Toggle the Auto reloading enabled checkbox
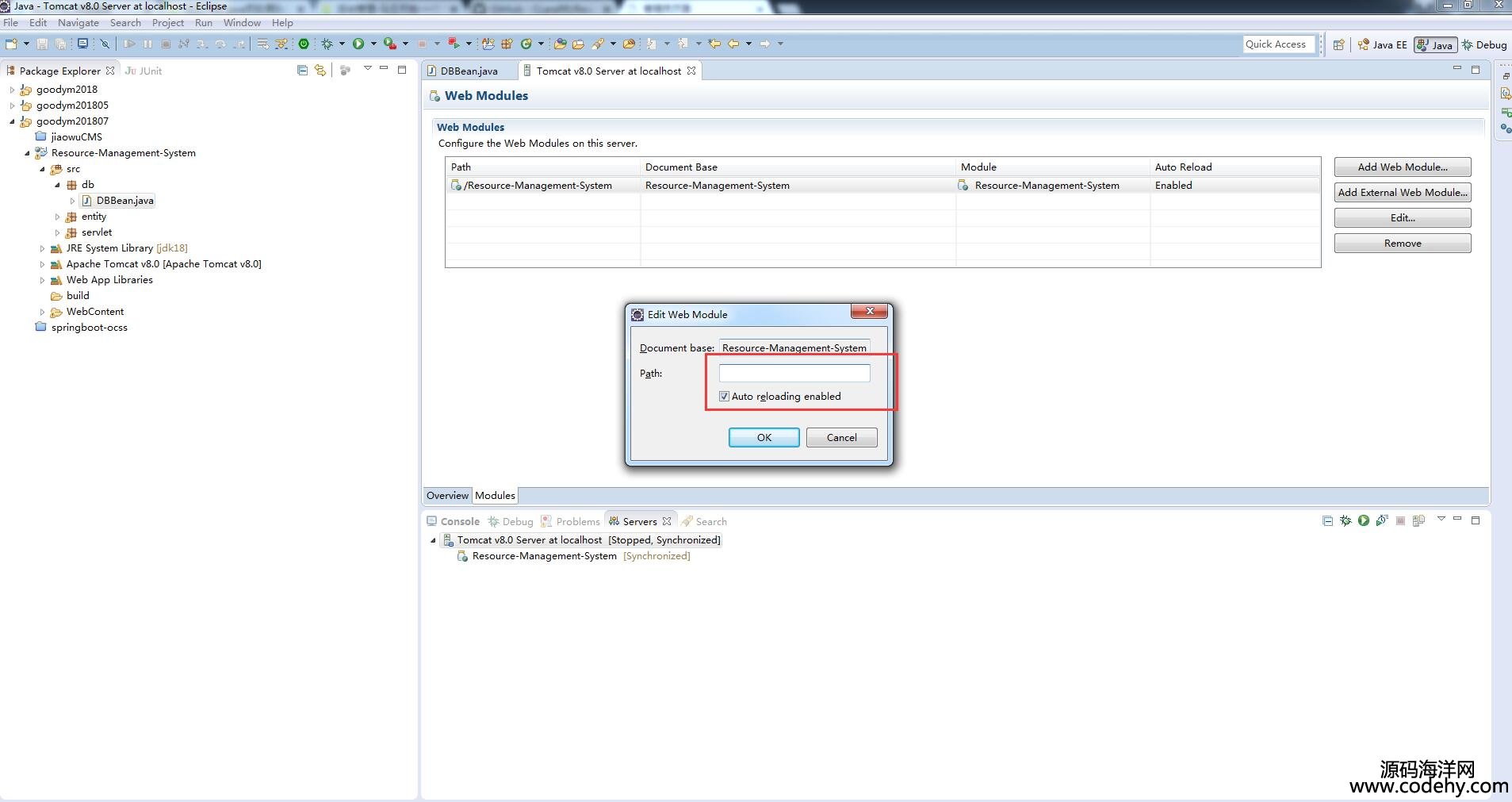The height and width of the screenshot is (802, 1512). tap(724, 396)
